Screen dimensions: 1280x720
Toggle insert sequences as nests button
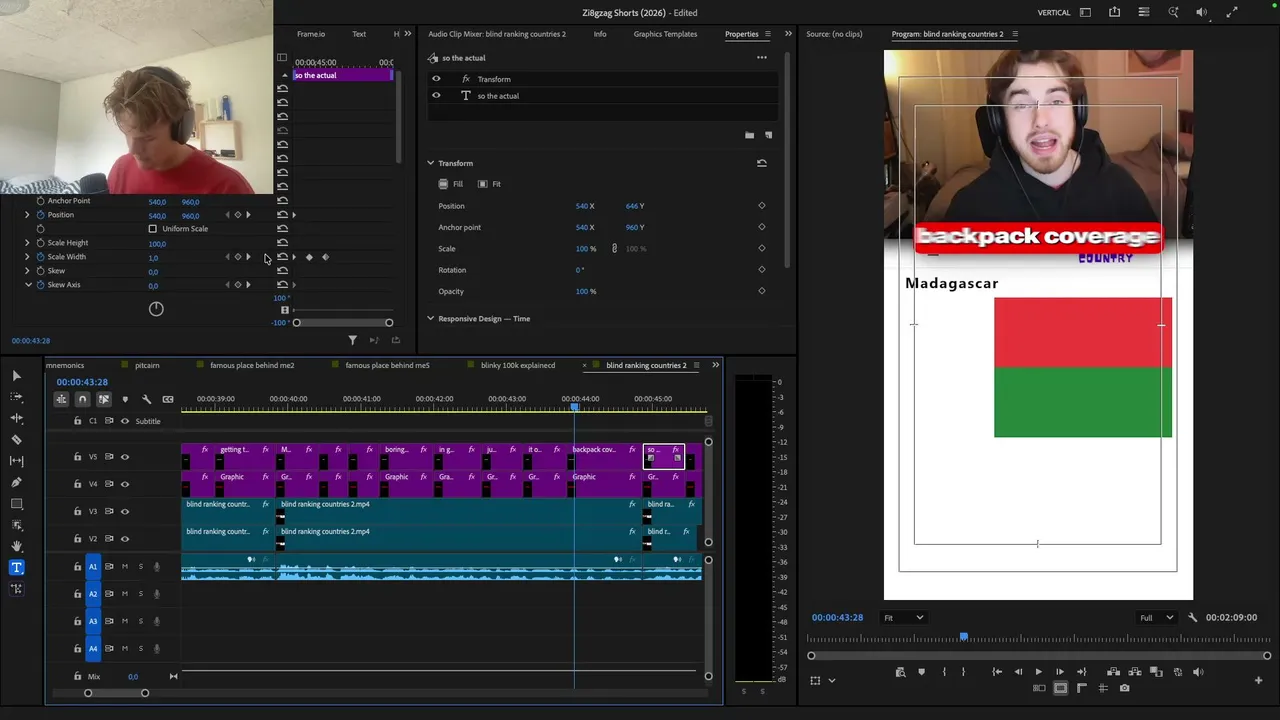[61, 399]
